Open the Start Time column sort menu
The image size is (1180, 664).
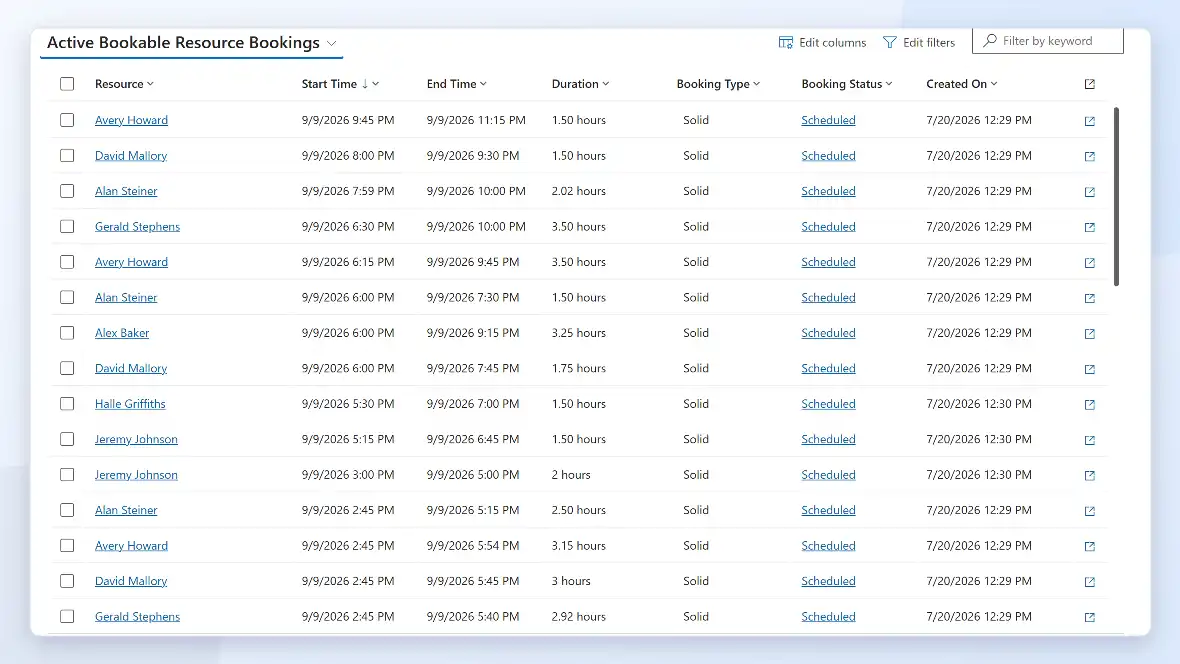coord(340,84)
